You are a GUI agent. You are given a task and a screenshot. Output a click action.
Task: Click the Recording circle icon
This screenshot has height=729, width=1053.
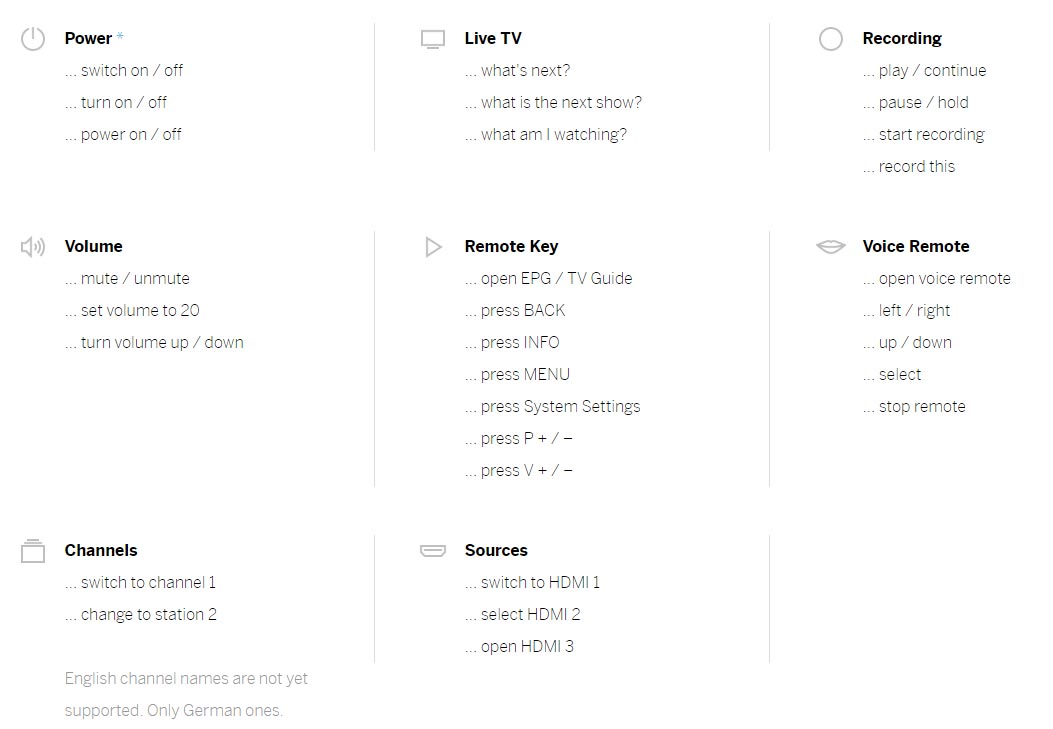[831, 39]
